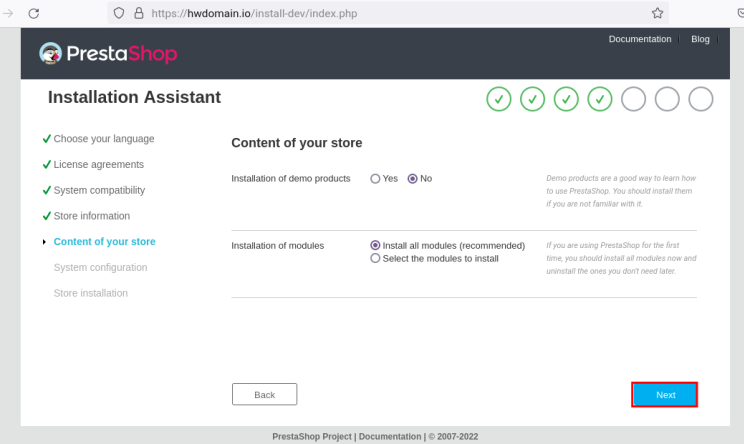Select No for demo products installation
This screenshot has height=444, width=744.
pyautogui.click(x=412, y=179)
